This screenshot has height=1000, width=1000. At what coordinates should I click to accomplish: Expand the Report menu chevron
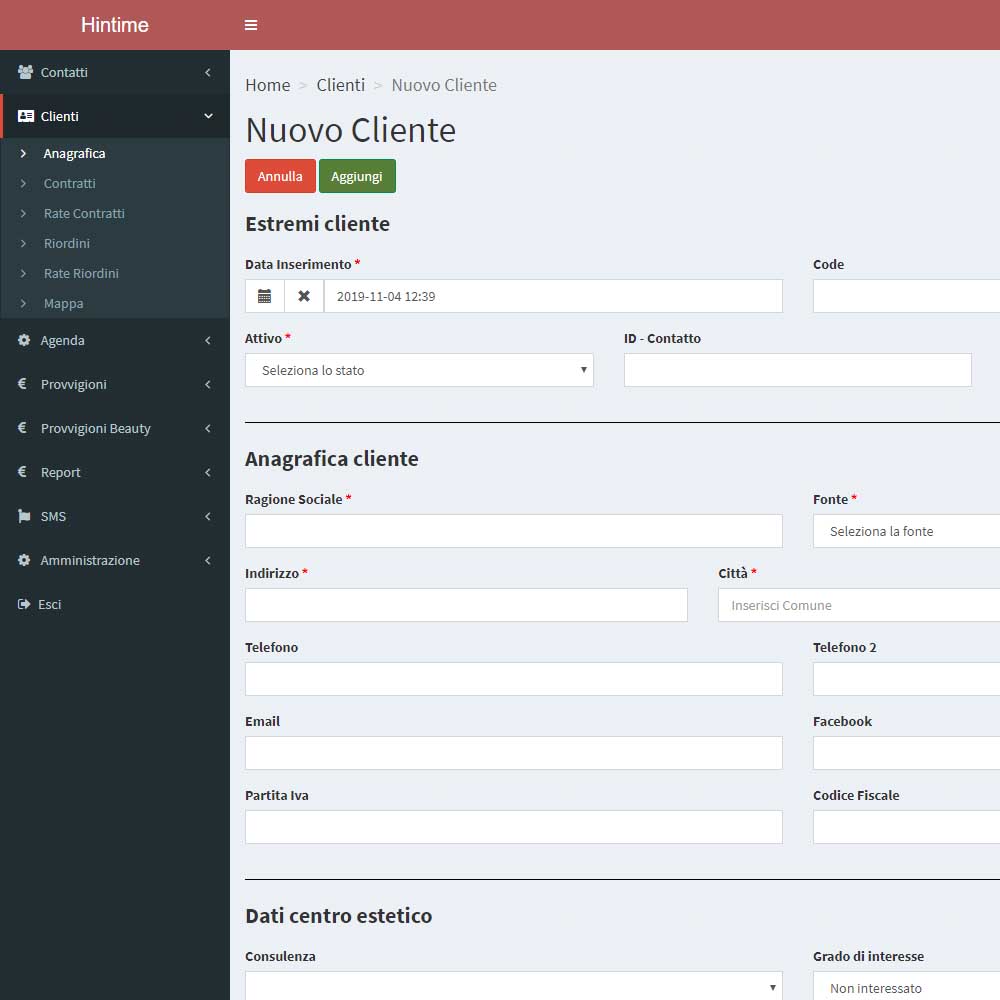pos(208,472)
